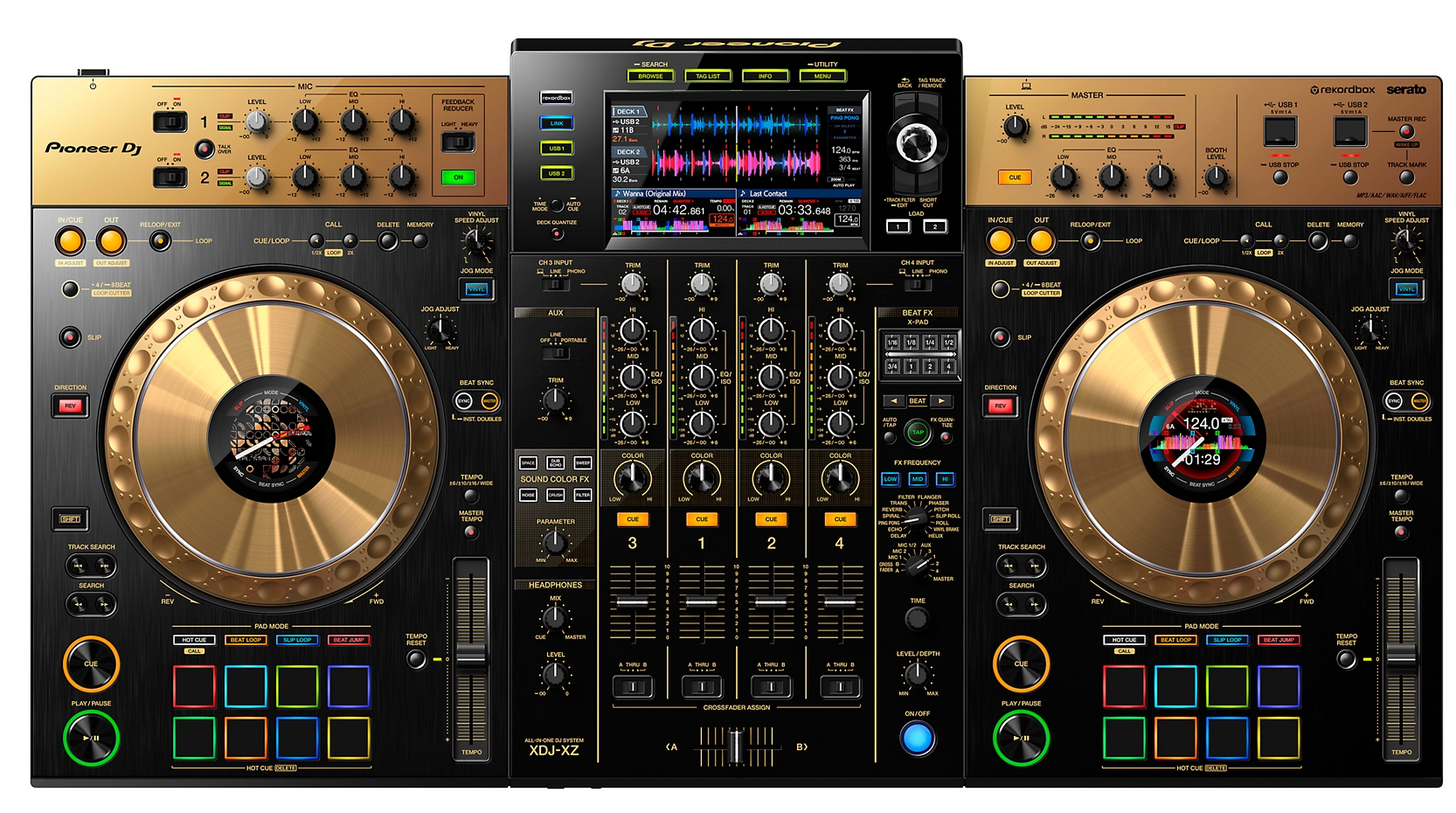Push the USB 1 STOP button
1456x813 pixels.
(1280, 177)
